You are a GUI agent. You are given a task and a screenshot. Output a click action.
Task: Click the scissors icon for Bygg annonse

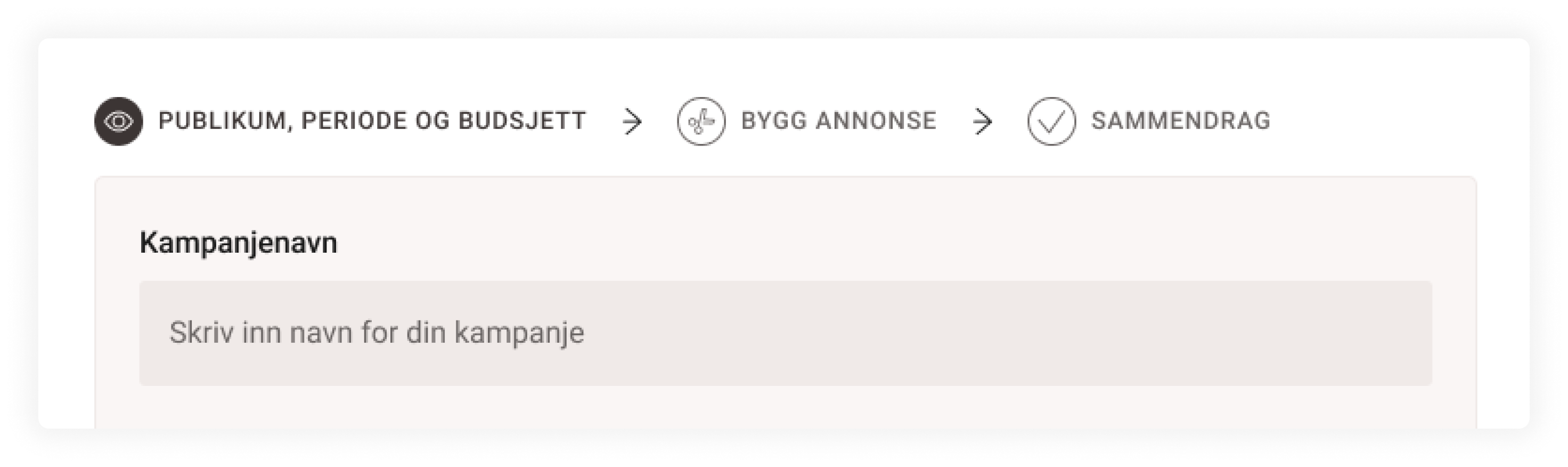[x=700, y=122]
